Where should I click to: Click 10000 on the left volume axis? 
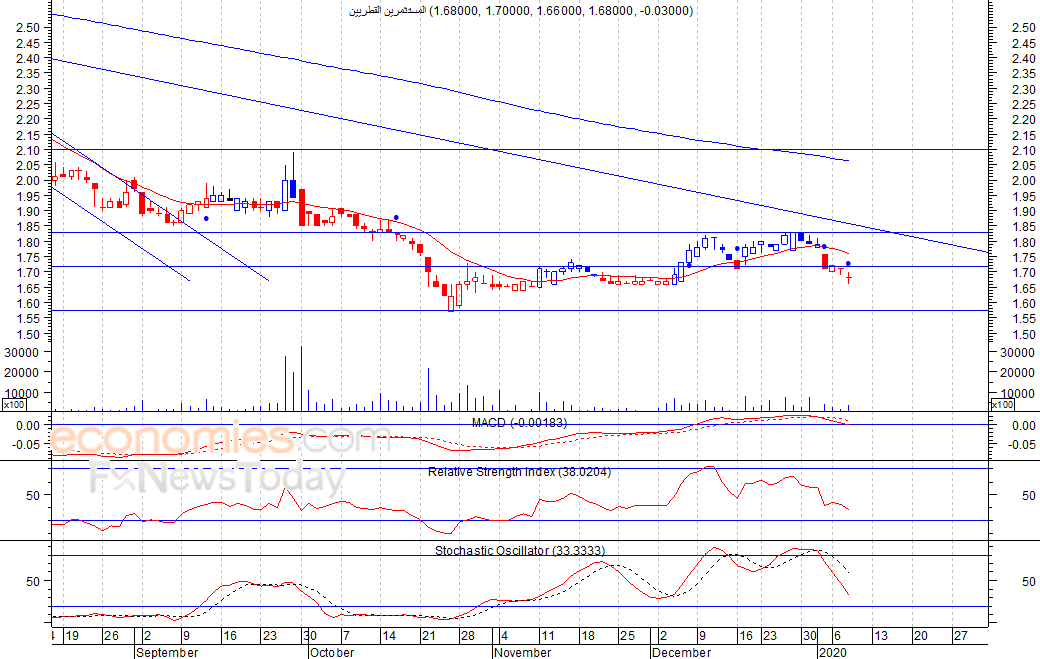tap(23, 393)
